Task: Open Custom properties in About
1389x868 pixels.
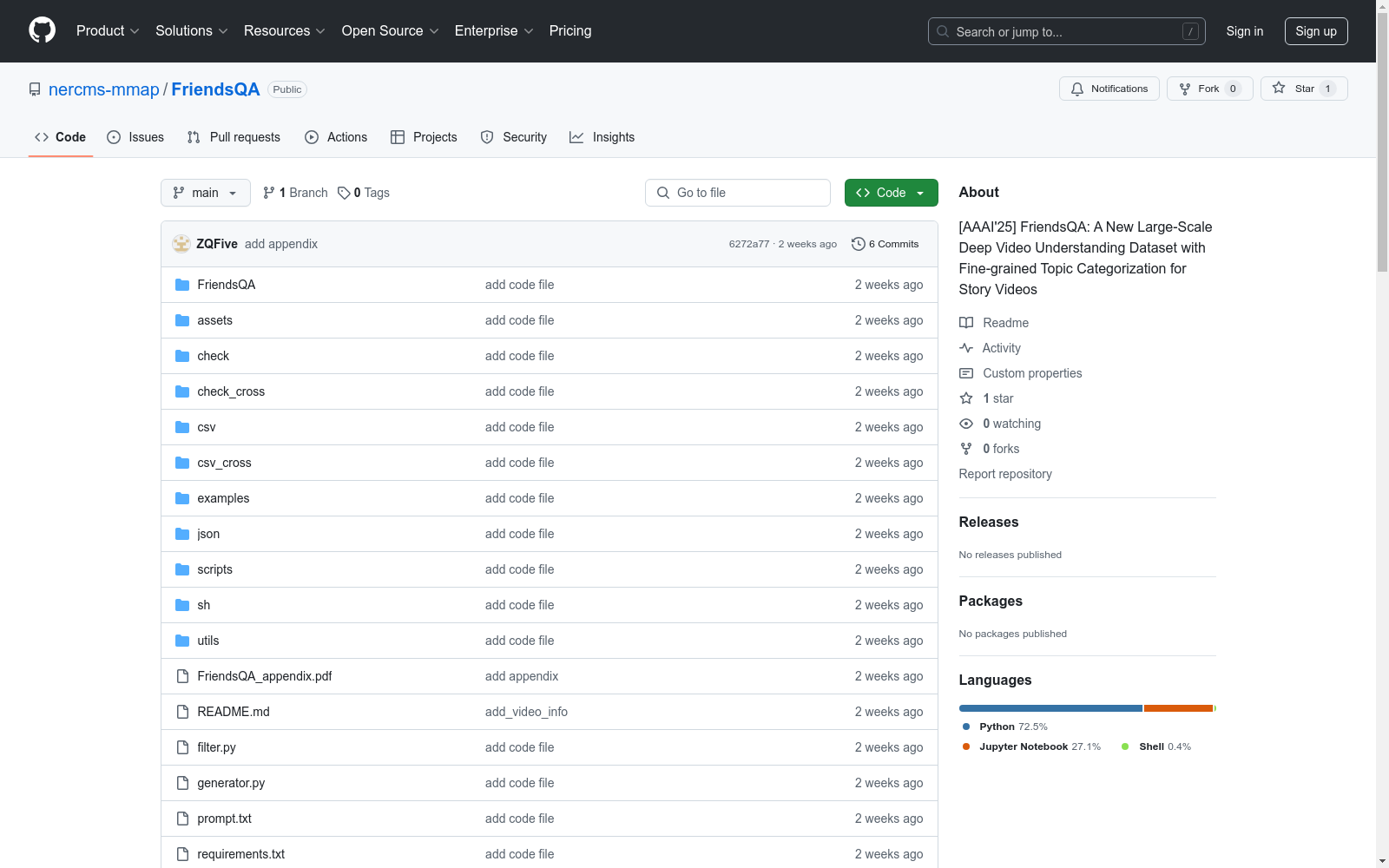Action: [1021, 373]
